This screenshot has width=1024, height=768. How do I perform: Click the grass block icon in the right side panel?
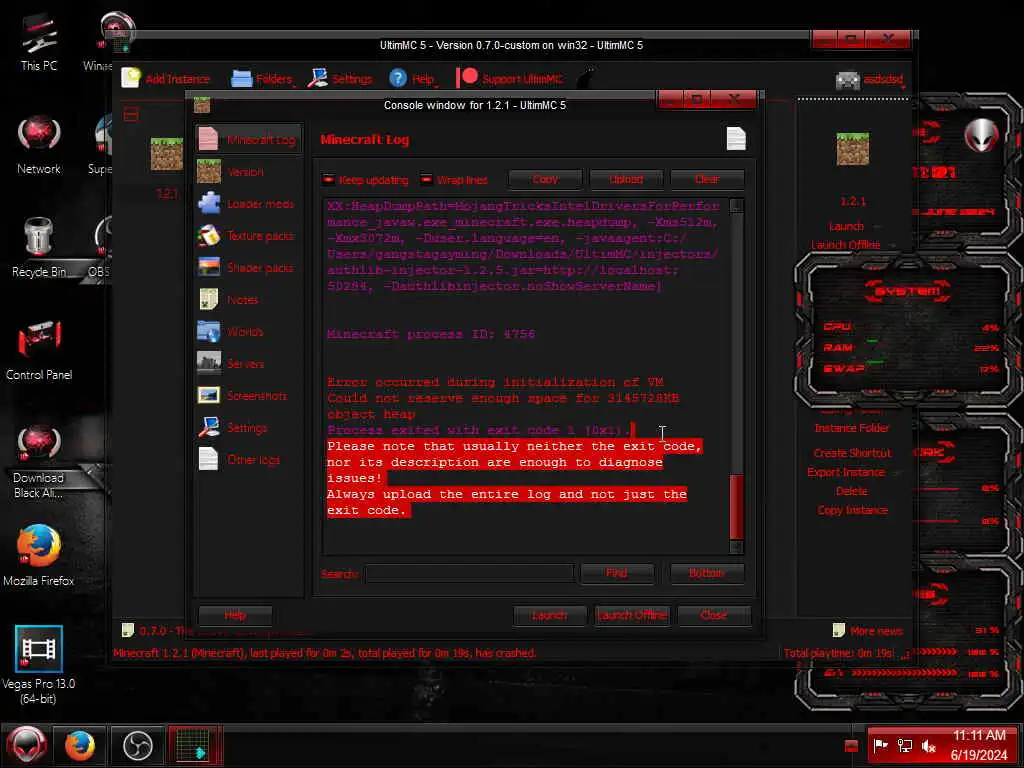tap(852, 149)
